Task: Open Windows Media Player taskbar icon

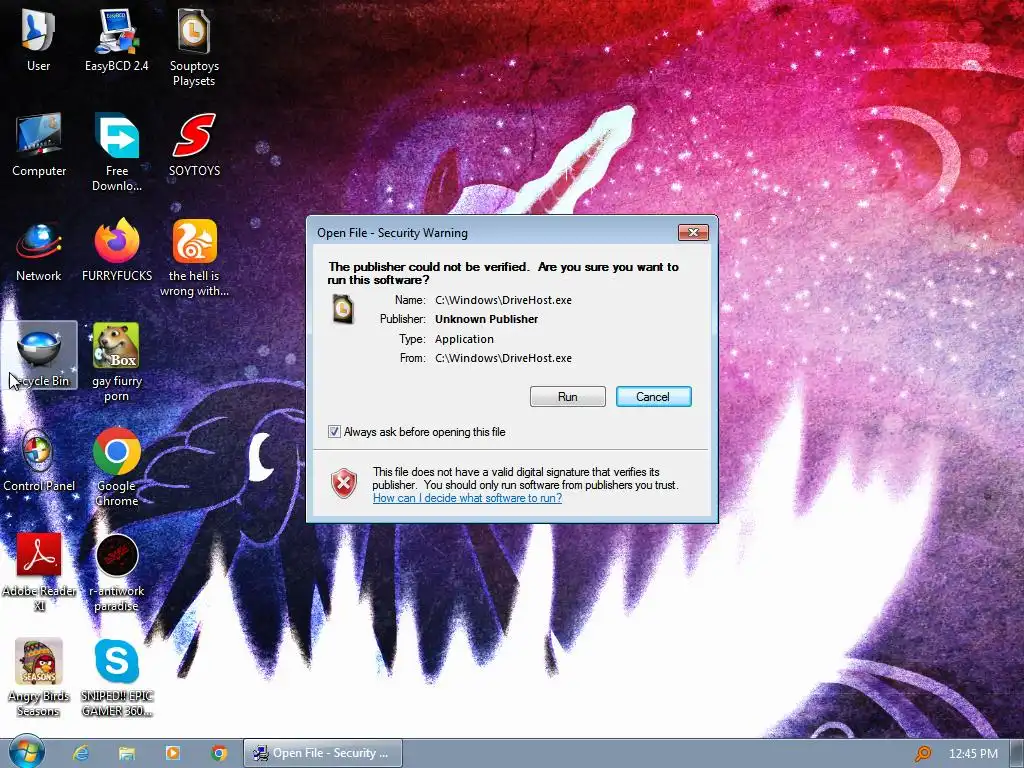Action: [173, 753]
